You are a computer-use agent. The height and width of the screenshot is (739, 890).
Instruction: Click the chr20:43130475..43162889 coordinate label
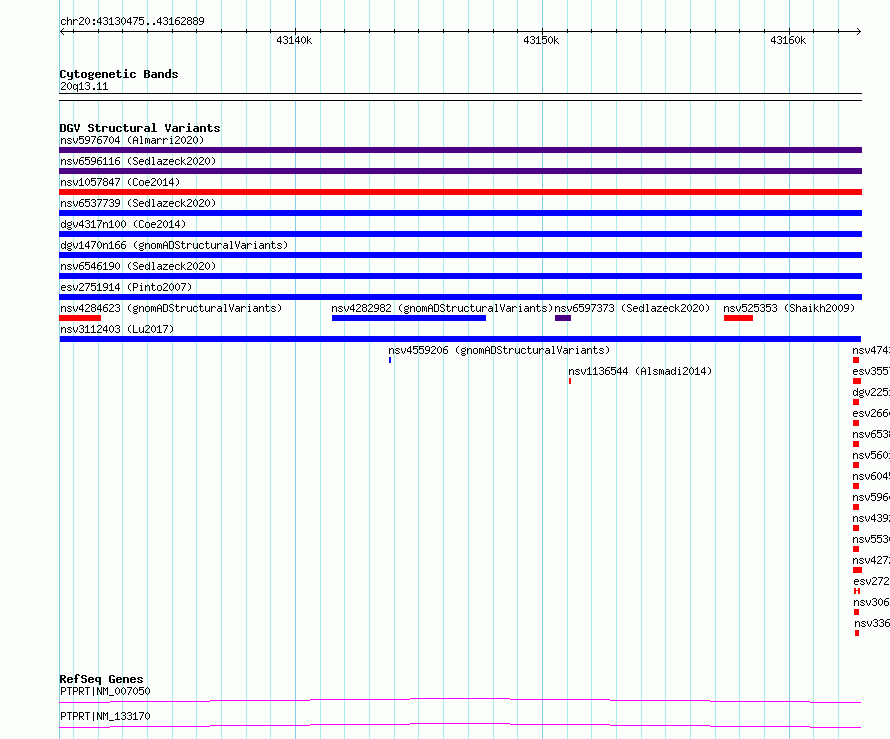coord(132,21)
